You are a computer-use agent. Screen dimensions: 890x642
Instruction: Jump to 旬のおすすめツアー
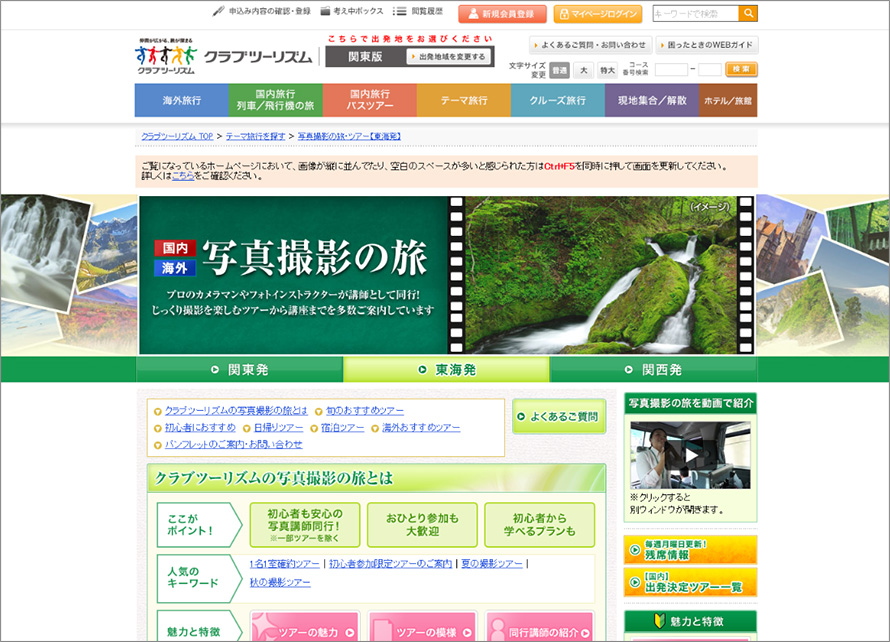pyautogui.click(x=365, y=410)
